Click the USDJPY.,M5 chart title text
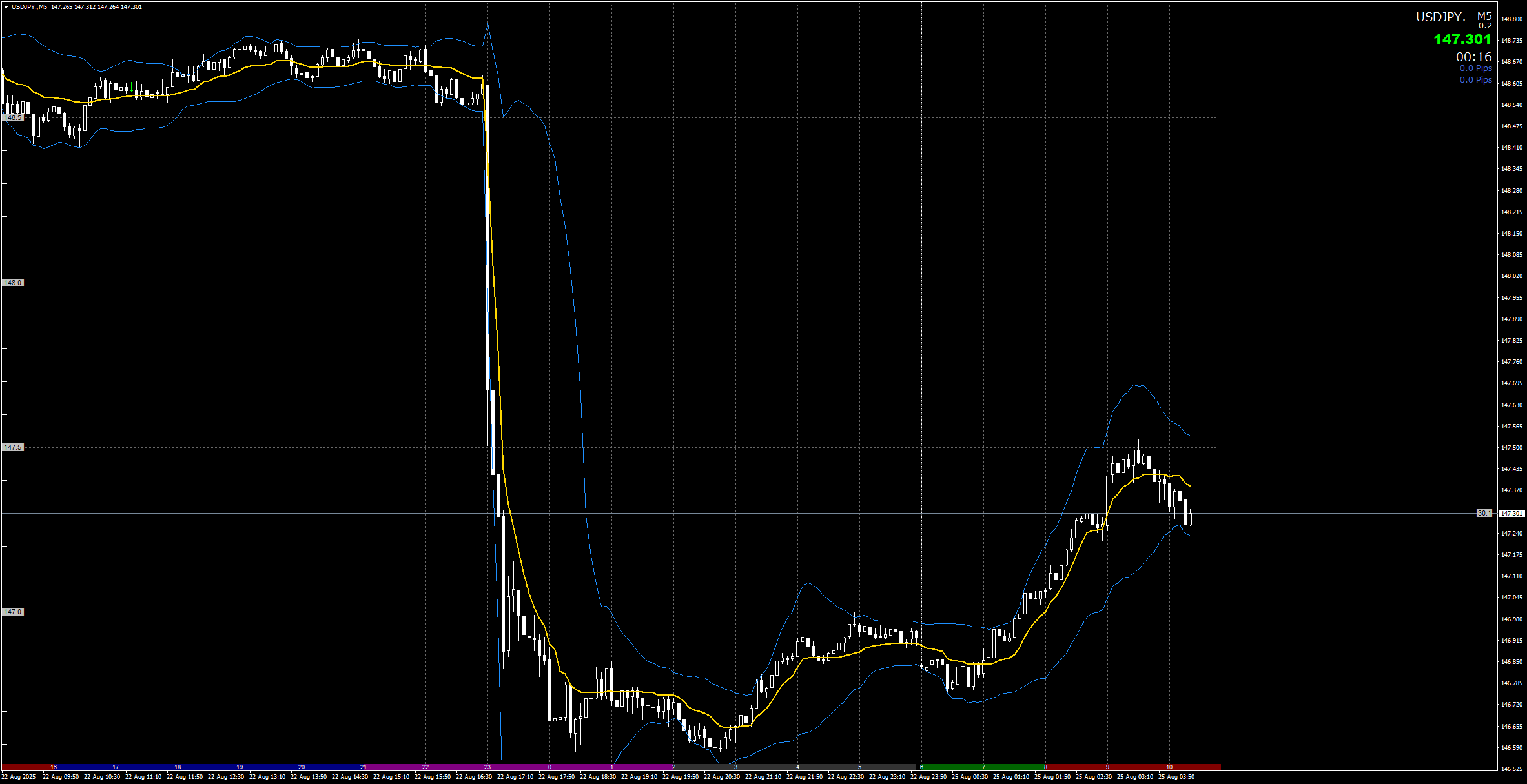The image size is (1527, 784). click(30, 7)
